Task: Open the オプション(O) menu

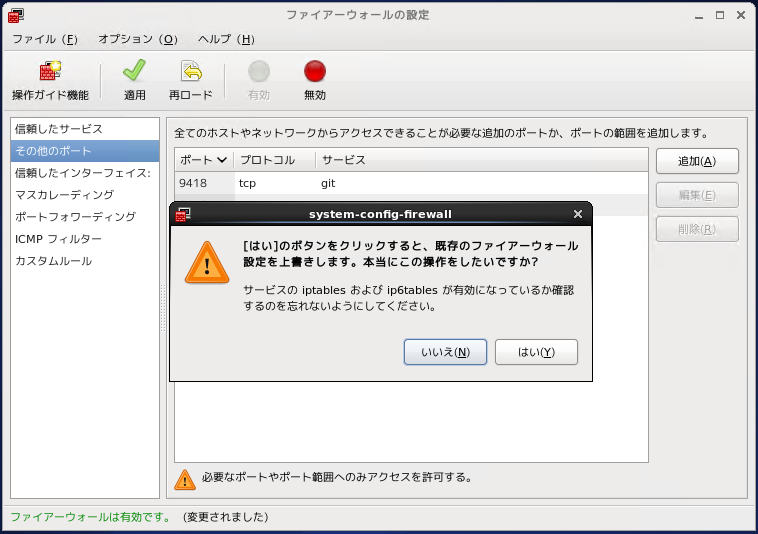Action: 138,39
